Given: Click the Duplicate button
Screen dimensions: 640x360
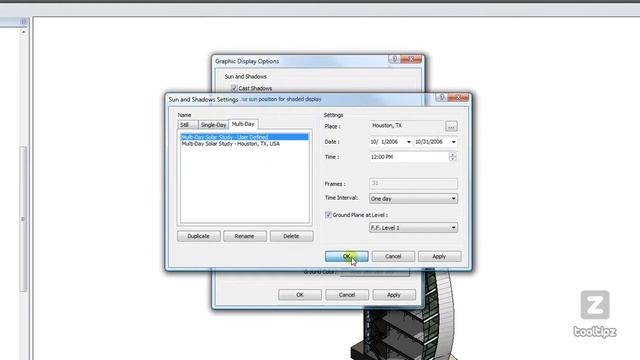Looking at the screenshot, I should click(x=199, y=236).
